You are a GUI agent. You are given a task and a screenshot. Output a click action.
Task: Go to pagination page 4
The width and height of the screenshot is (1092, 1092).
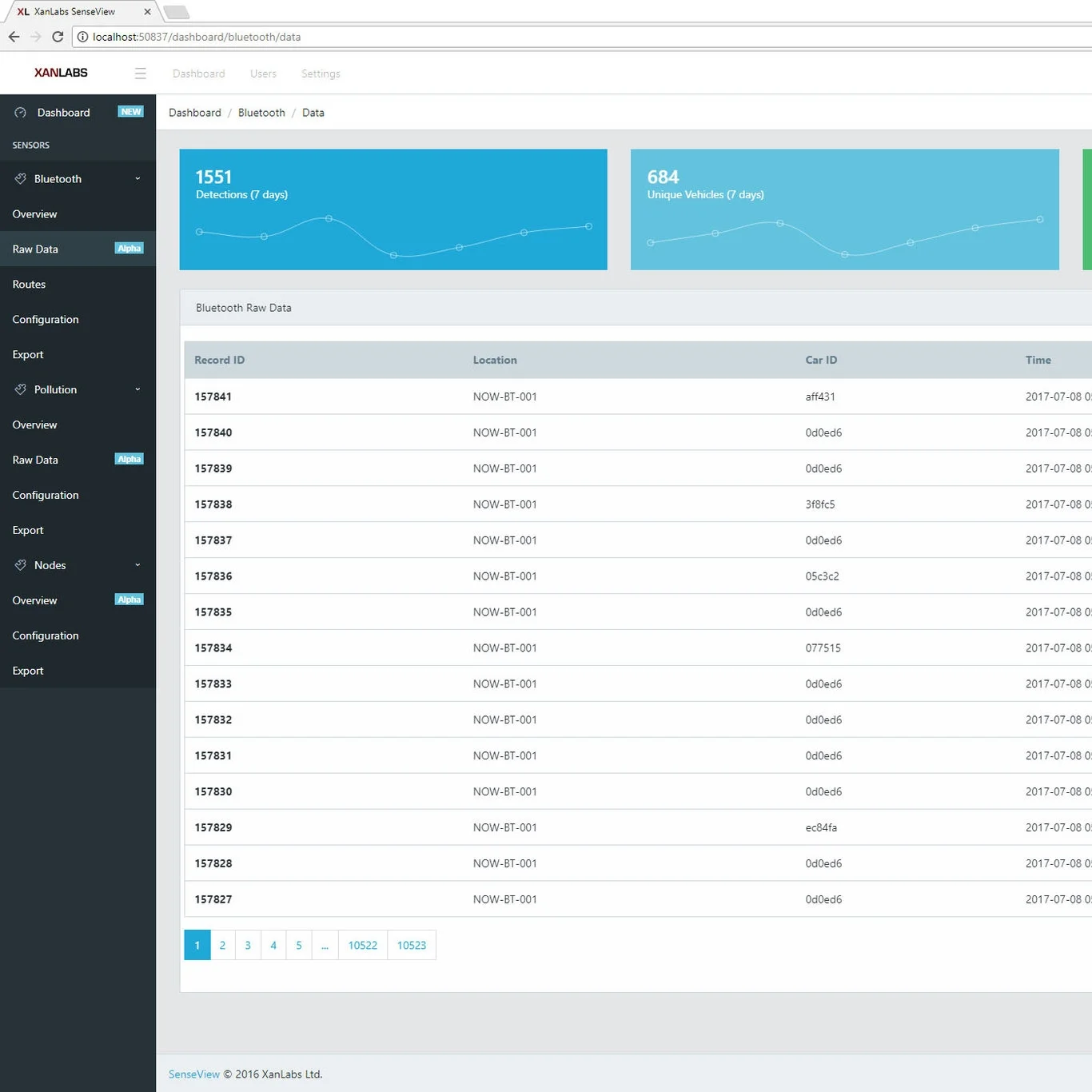pos(273,945)
